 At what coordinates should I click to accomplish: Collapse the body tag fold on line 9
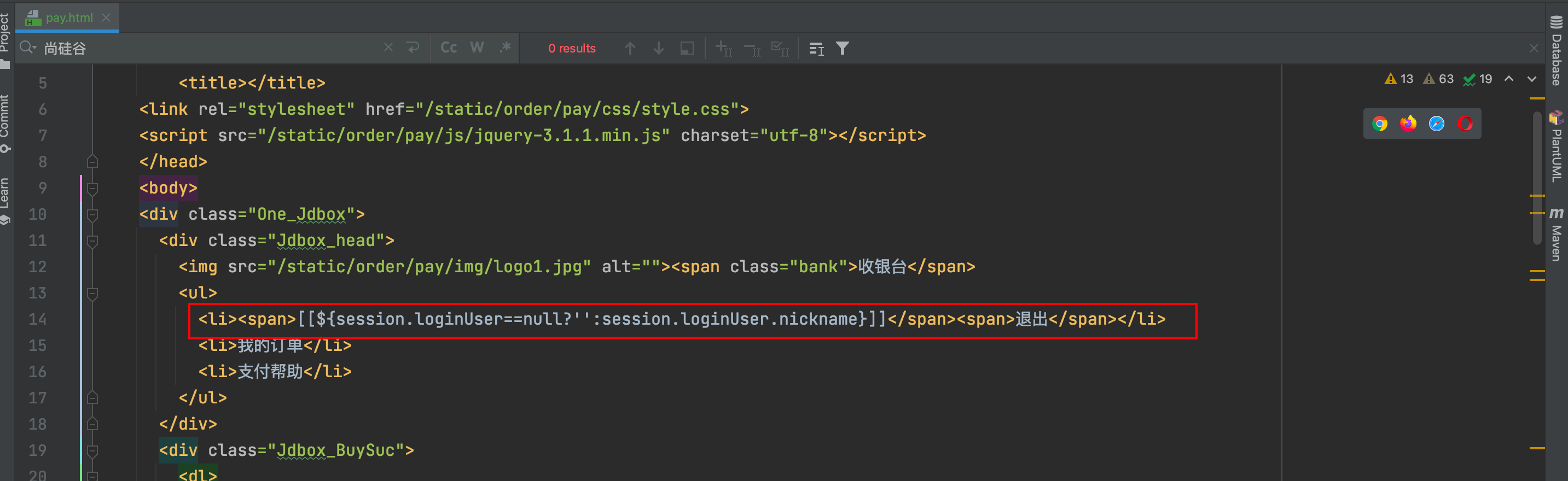[92, 189]
